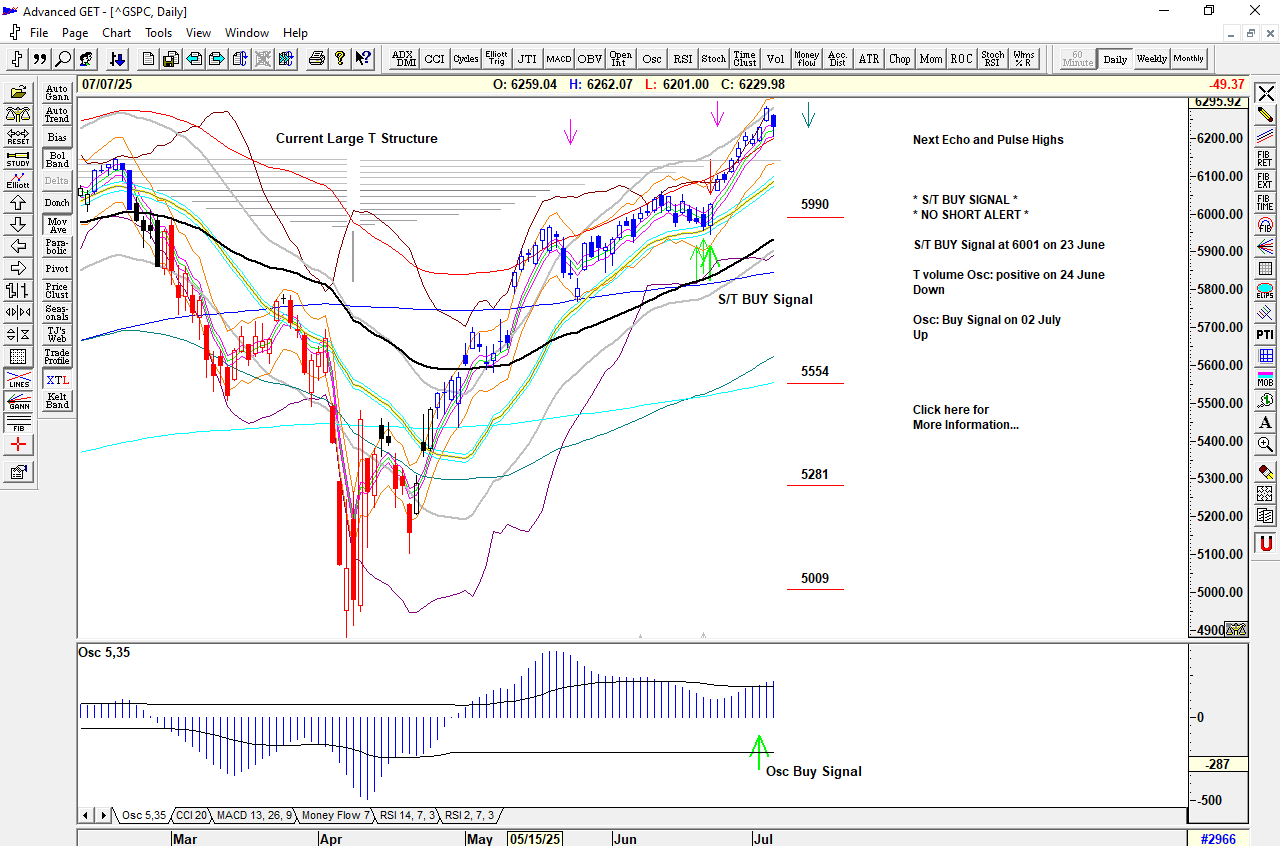This screenshot has width=1280, height=846.
Task: Toggle the Mov Ave overlay button
Action: coord(57,225)
